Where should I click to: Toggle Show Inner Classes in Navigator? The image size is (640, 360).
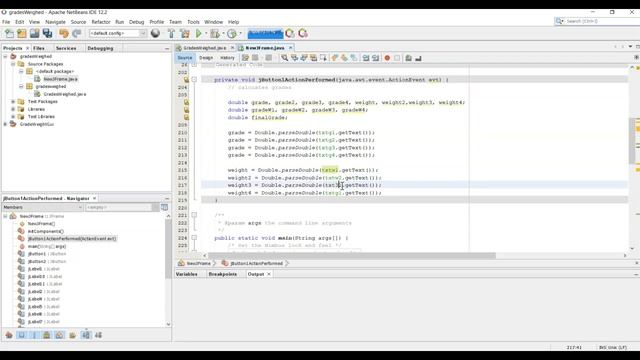60,335
